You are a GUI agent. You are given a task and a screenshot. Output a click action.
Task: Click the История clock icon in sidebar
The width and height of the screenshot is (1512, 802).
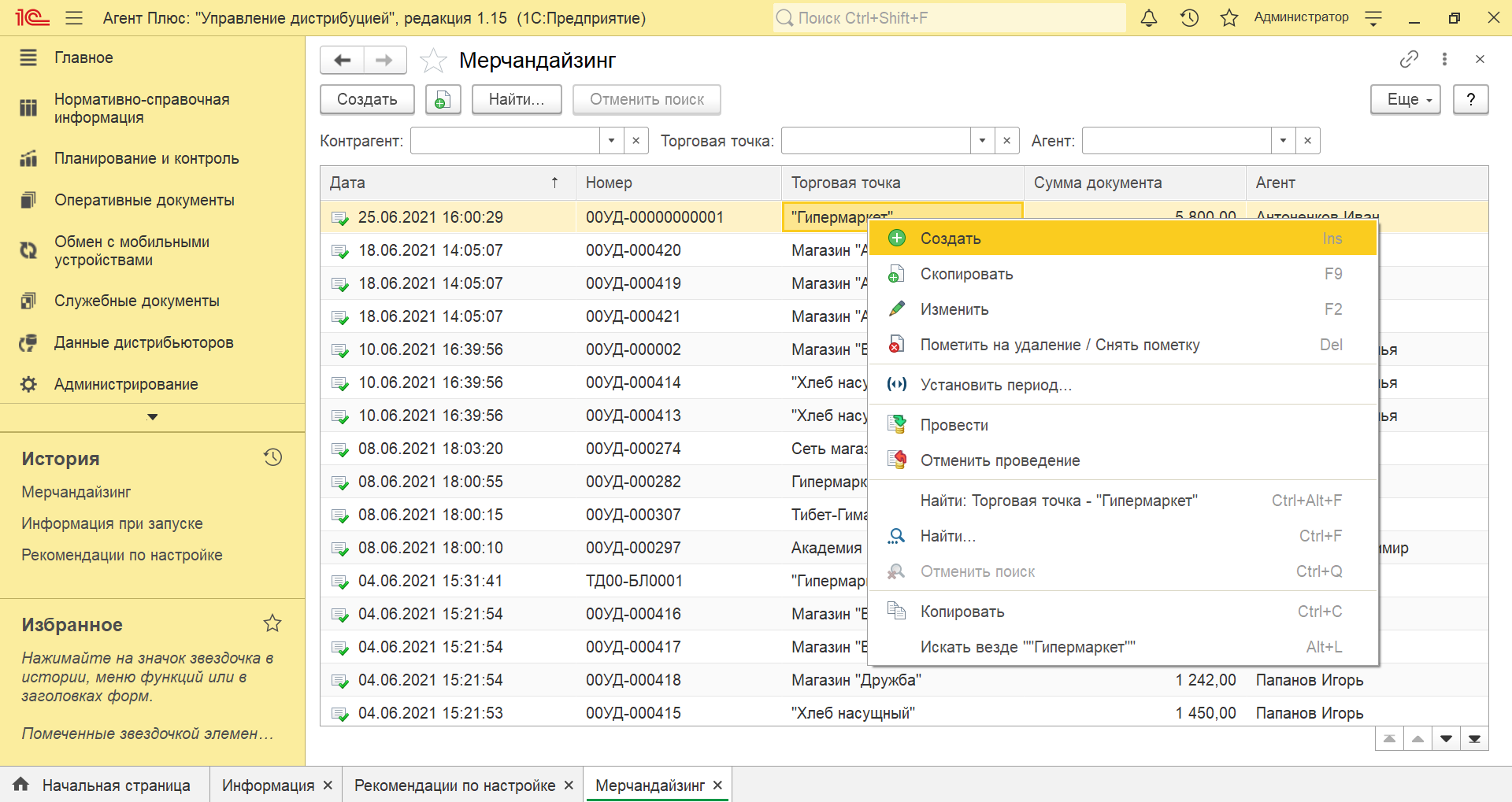coord(272,457)
